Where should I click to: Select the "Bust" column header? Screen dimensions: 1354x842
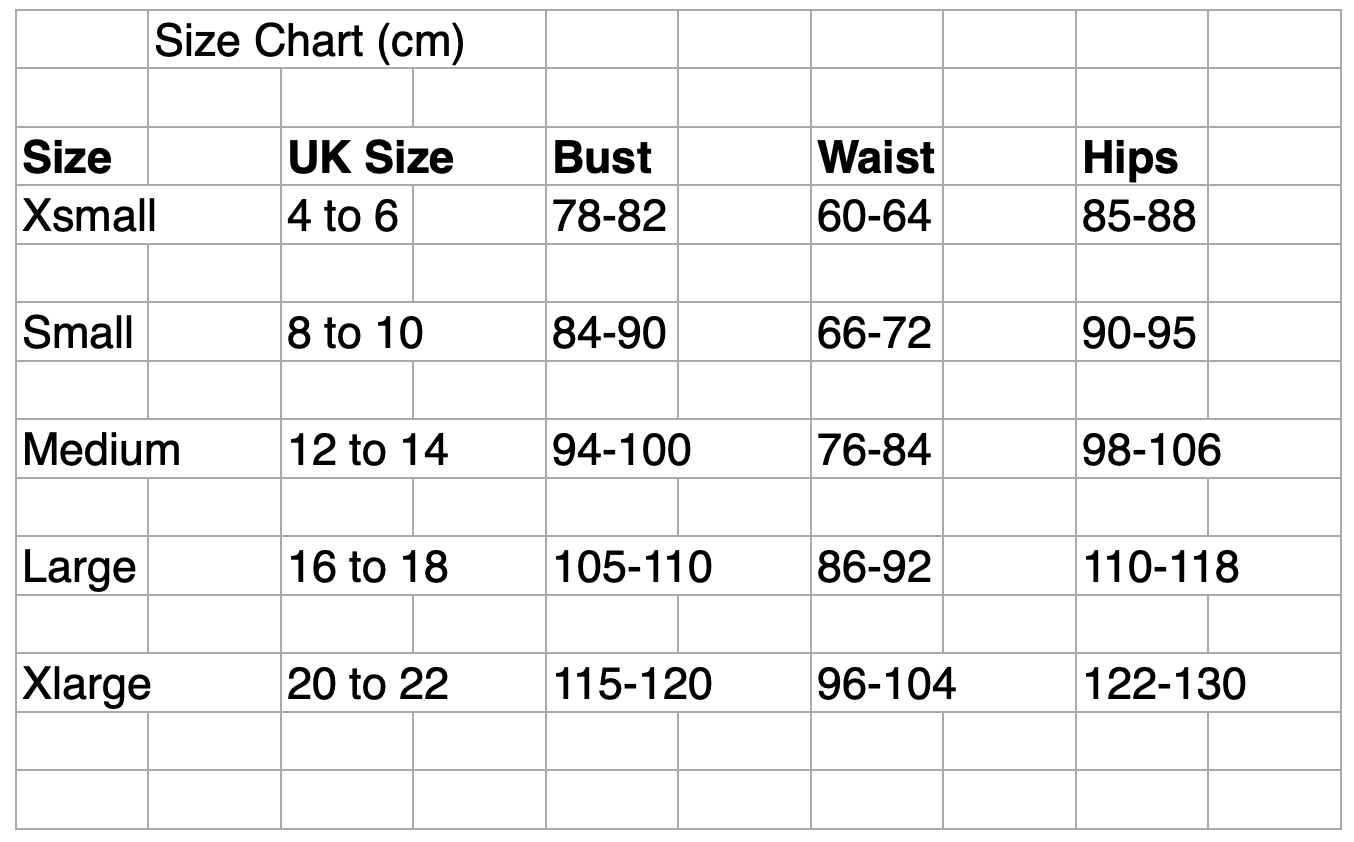602,158
